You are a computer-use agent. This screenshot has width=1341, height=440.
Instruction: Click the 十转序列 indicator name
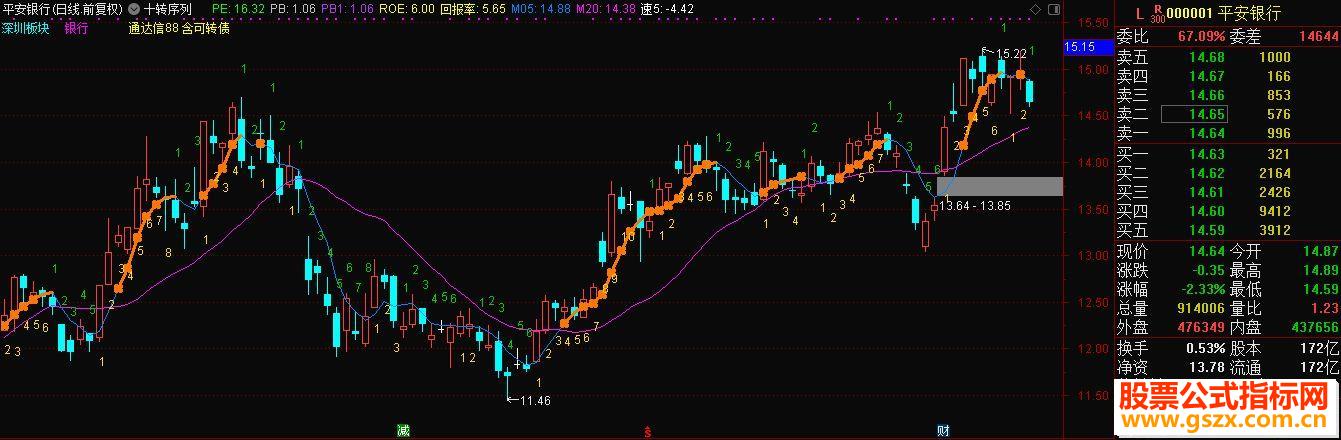[167, 8]
